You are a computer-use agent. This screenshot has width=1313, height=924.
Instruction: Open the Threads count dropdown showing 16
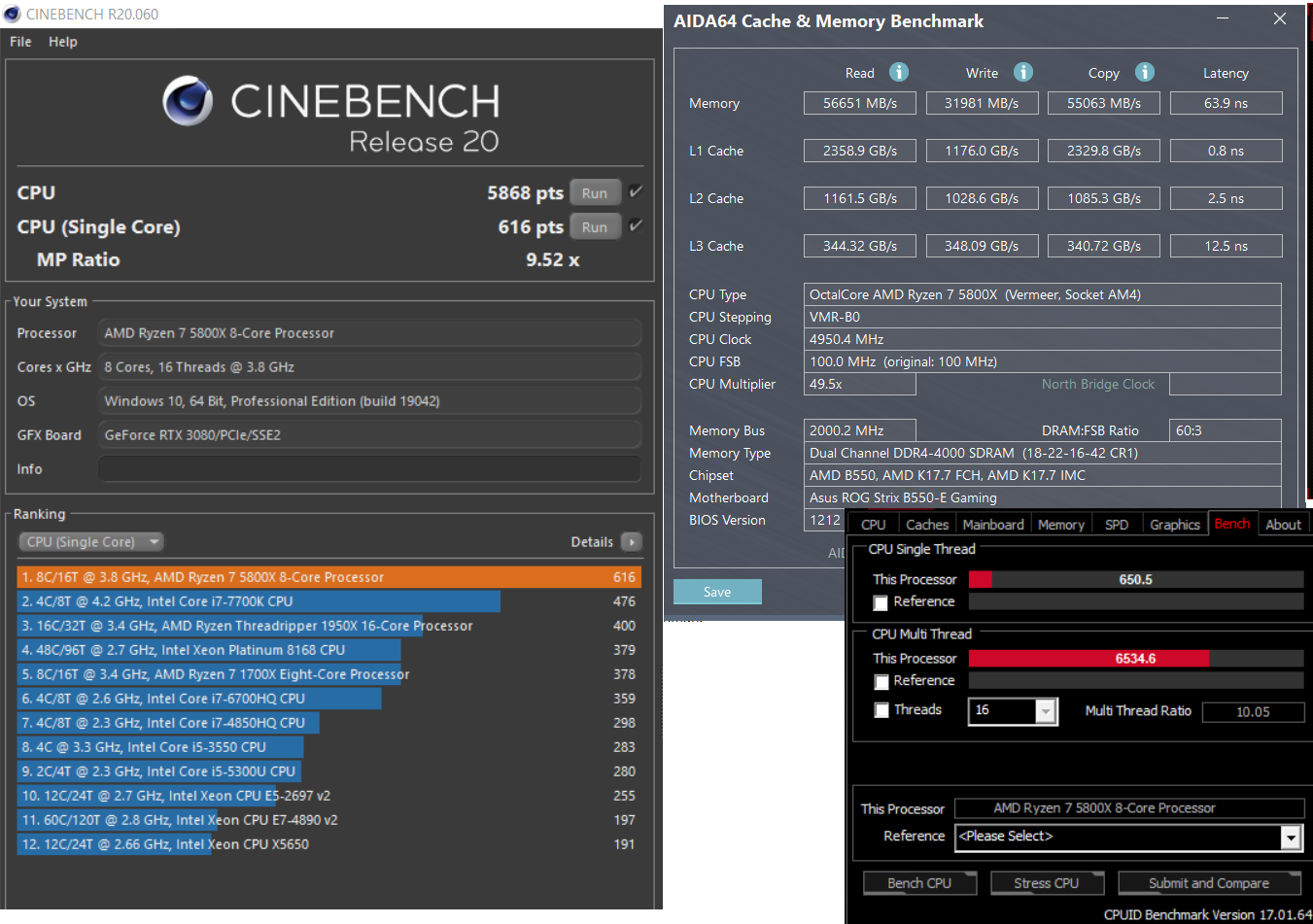1046,711
